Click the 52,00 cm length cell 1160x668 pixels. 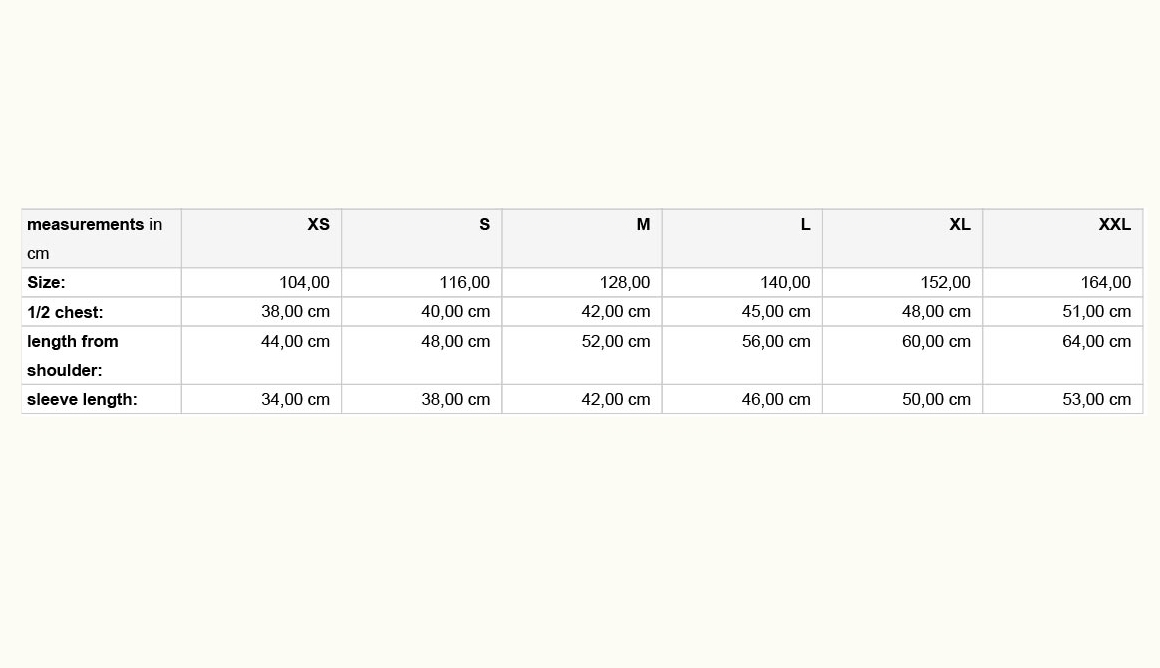tap(582, 355)
